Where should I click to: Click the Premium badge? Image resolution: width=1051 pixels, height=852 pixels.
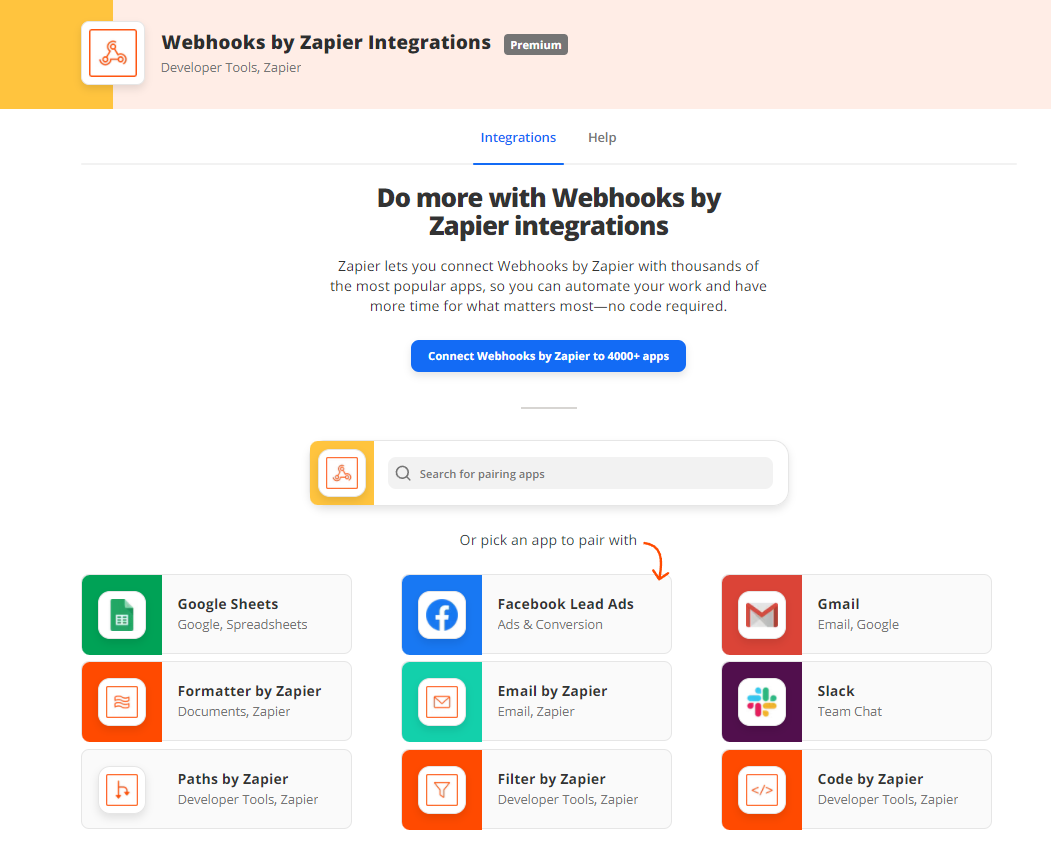(x=536, y=44)
